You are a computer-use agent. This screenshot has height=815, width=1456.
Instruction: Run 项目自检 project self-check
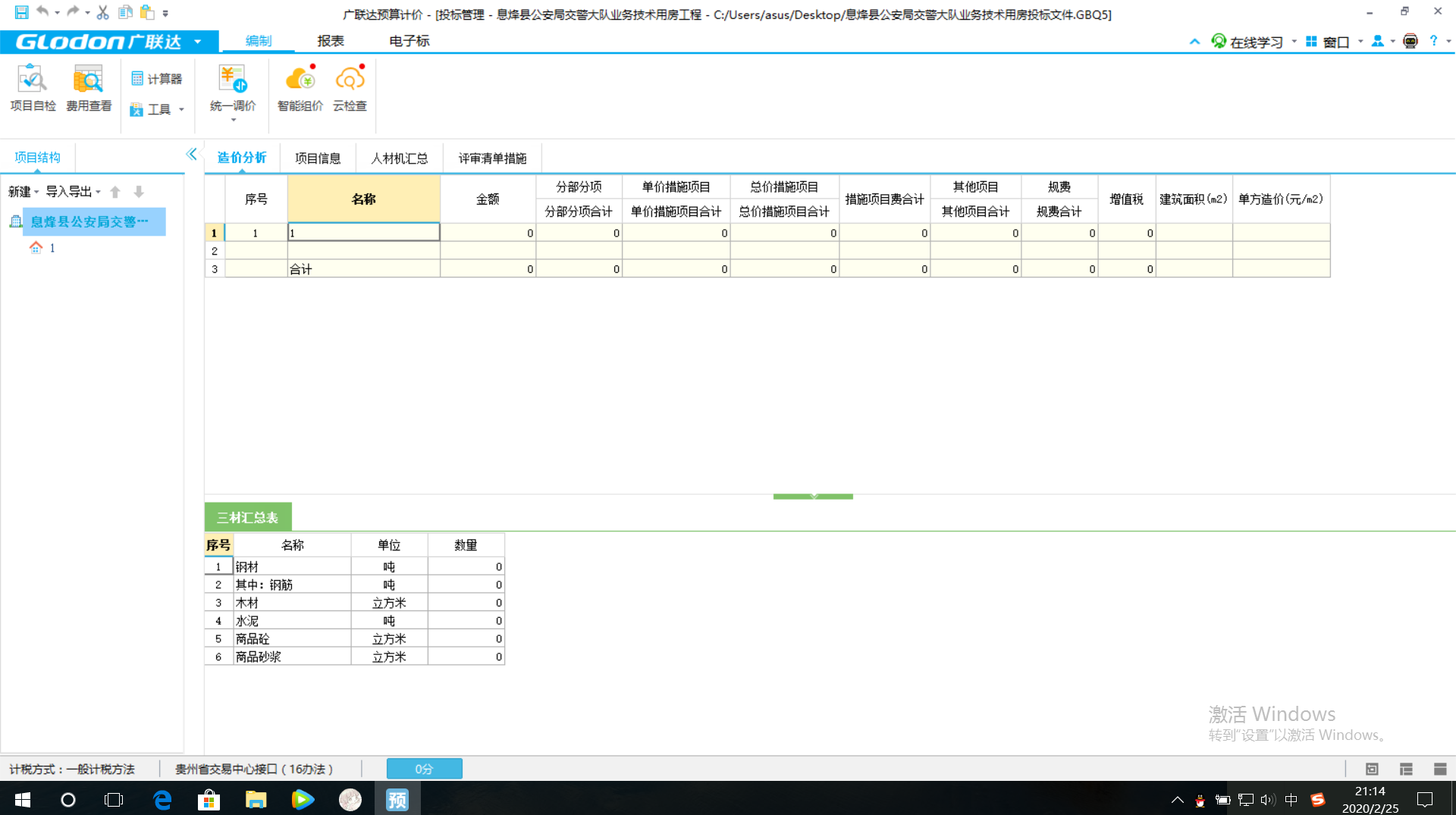33,89
